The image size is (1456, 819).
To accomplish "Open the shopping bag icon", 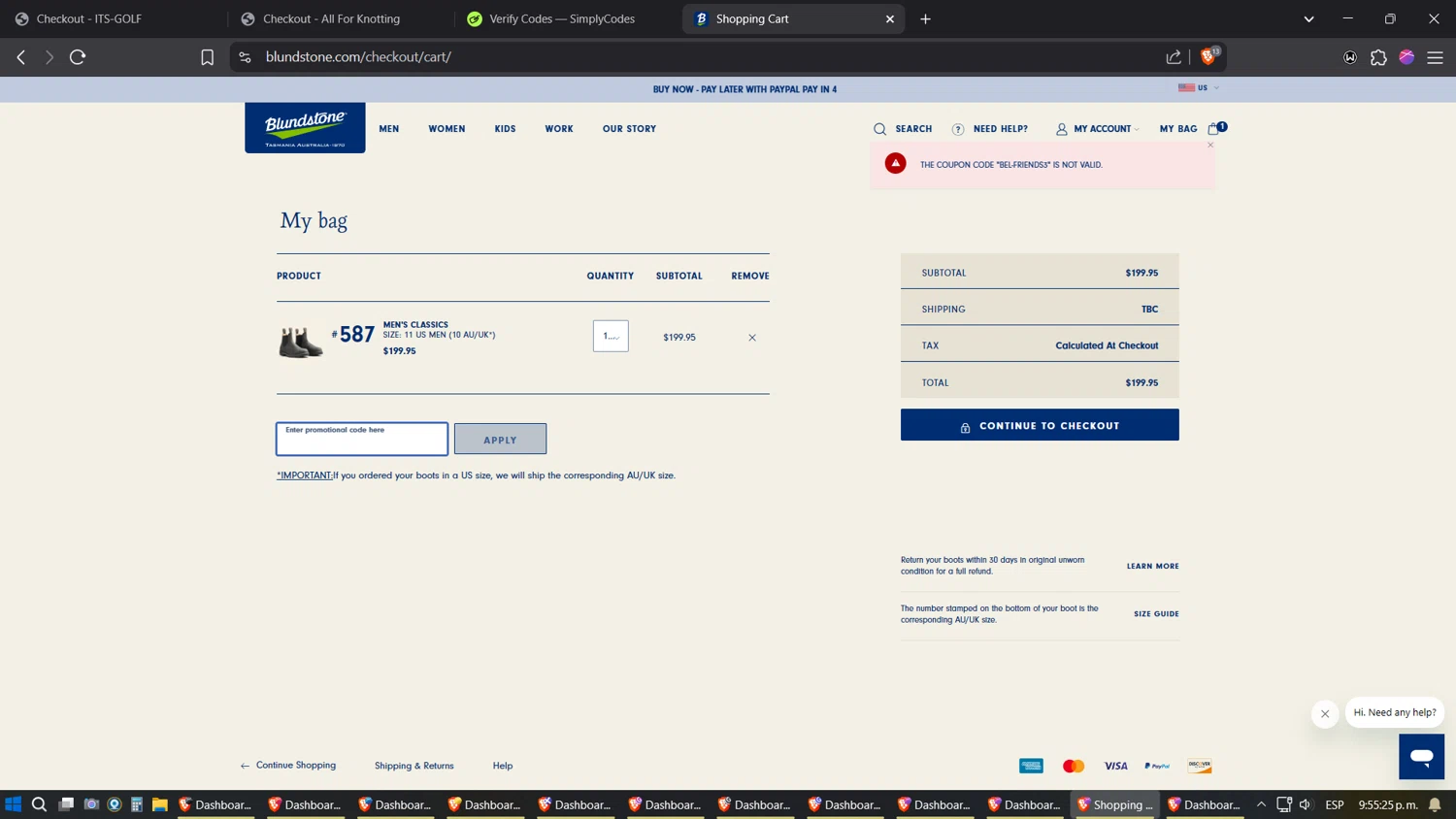I will click(x=1213, y=128).
